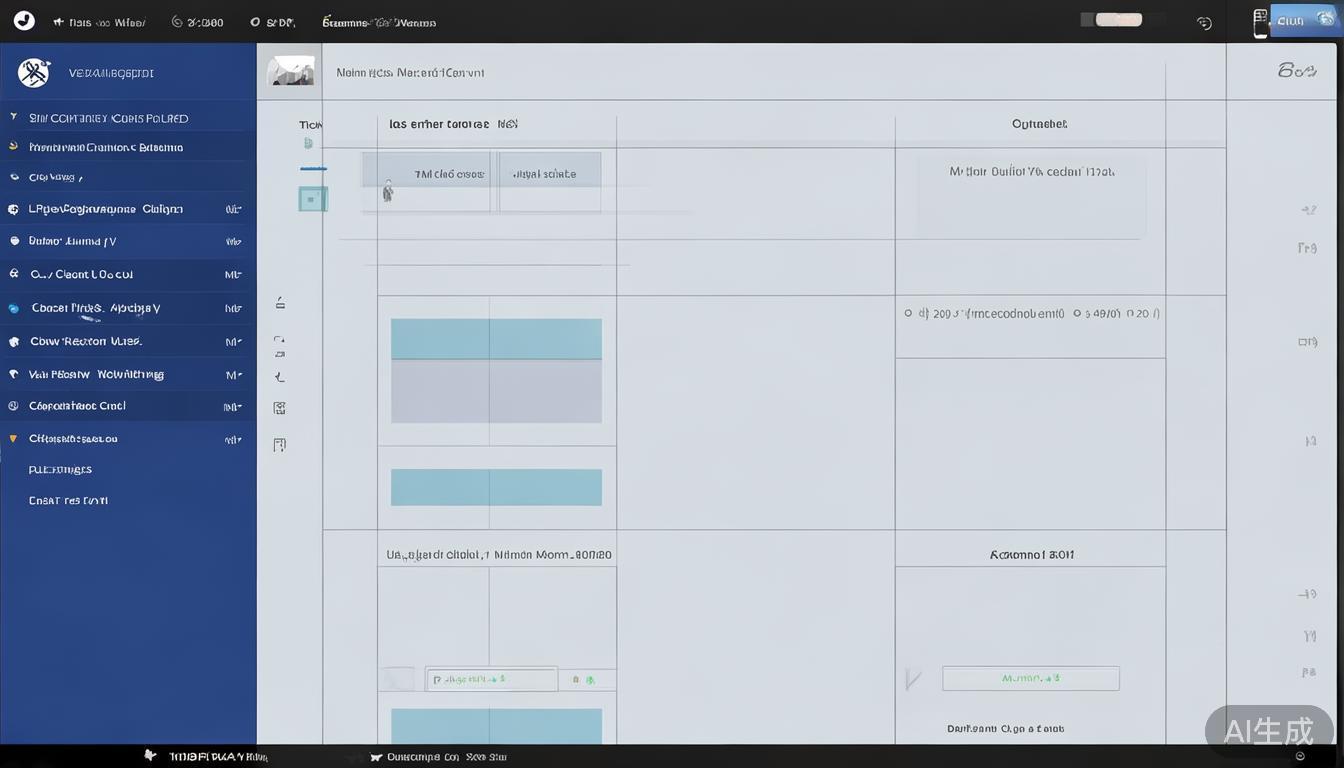Select the Vaıı Pßeaıw sidebar item
This screenshot has height=768, width=1344.
96,374
